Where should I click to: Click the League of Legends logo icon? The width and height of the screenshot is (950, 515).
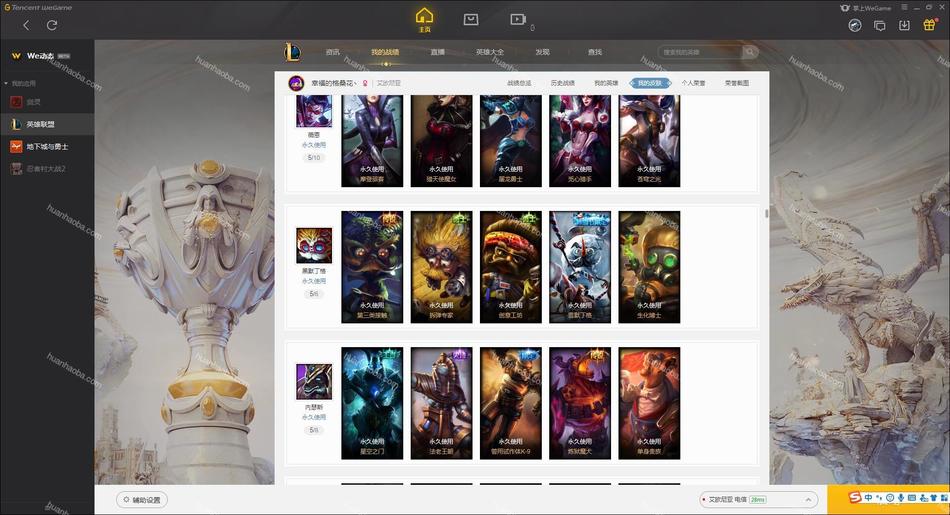(x=292, y=52)
